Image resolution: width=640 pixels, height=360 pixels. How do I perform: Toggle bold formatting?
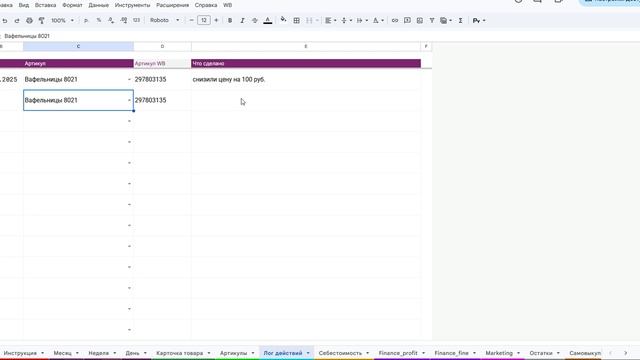(230, 20)
